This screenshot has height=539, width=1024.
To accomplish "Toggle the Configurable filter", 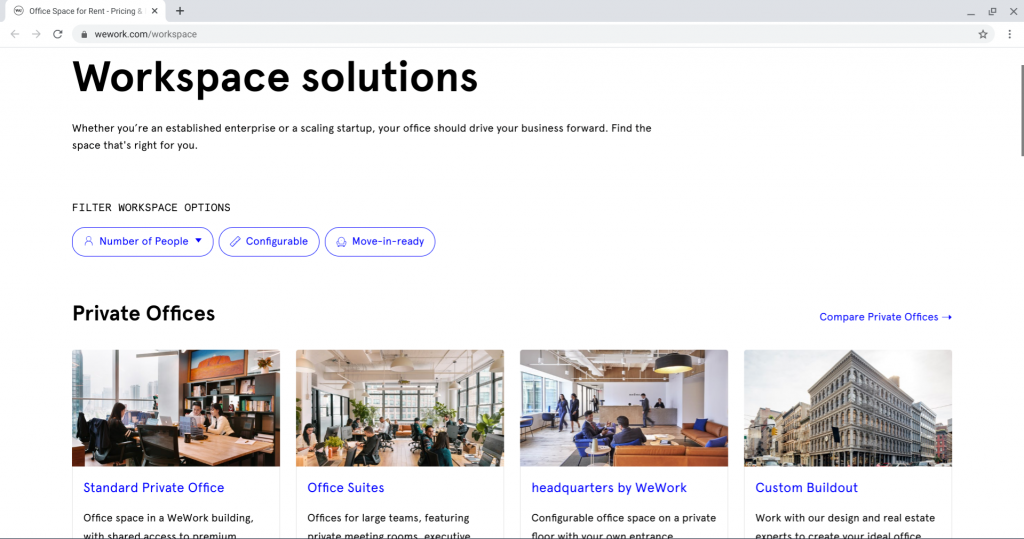I will pyautogui.click(x=269, y=242).
